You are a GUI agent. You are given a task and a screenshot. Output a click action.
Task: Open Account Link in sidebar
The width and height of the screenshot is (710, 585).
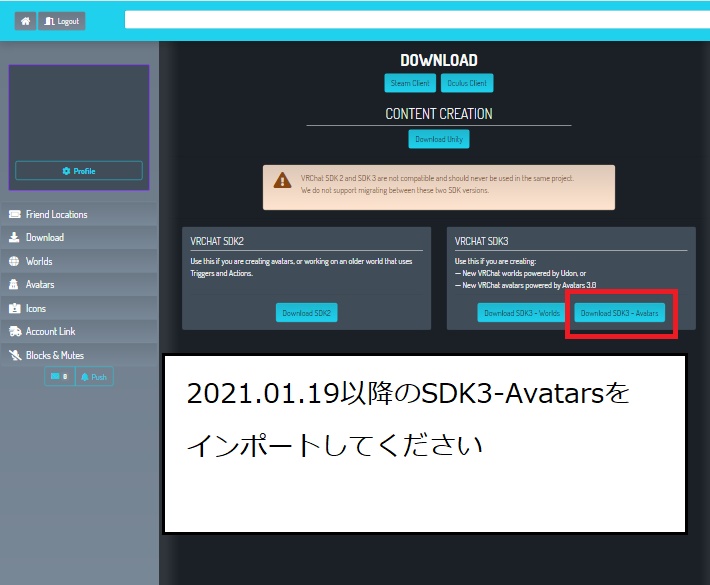[79, 331]
